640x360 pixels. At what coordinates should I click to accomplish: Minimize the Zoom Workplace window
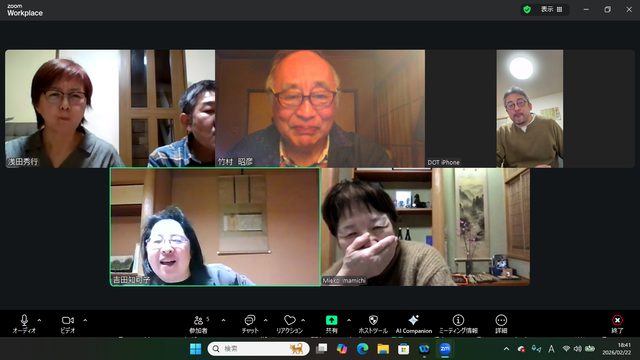(x=586, y=9)
